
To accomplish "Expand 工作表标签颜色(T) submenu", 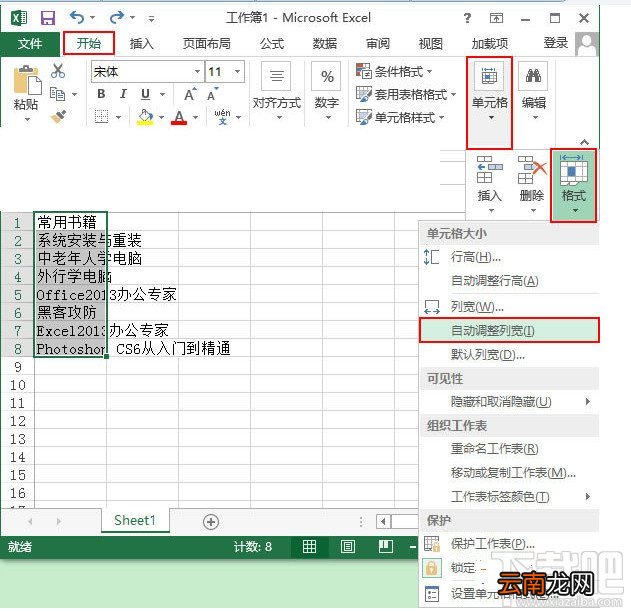I will tap(509, 497).
